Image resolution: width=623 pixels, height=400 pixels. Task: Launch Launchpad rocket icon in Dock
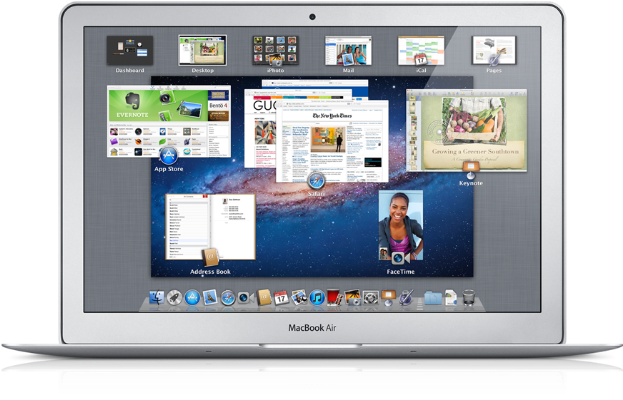[174, 297]
